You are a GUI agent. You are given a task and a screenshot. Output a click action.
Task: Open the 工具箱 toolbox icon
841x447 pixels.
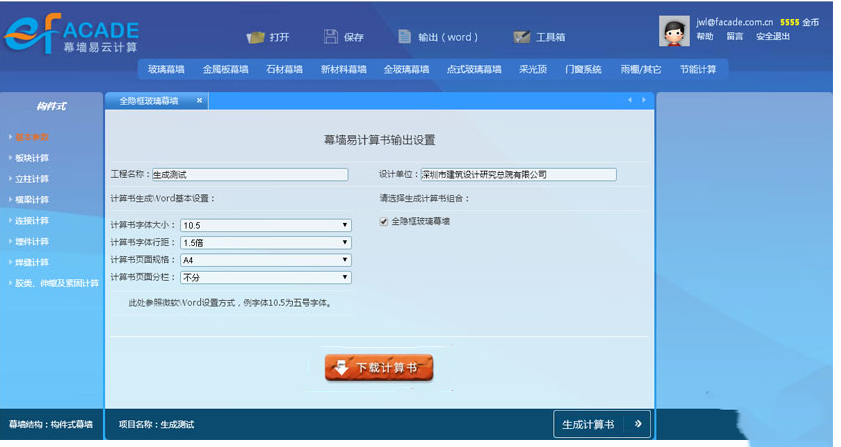click(x=521, y=36)
